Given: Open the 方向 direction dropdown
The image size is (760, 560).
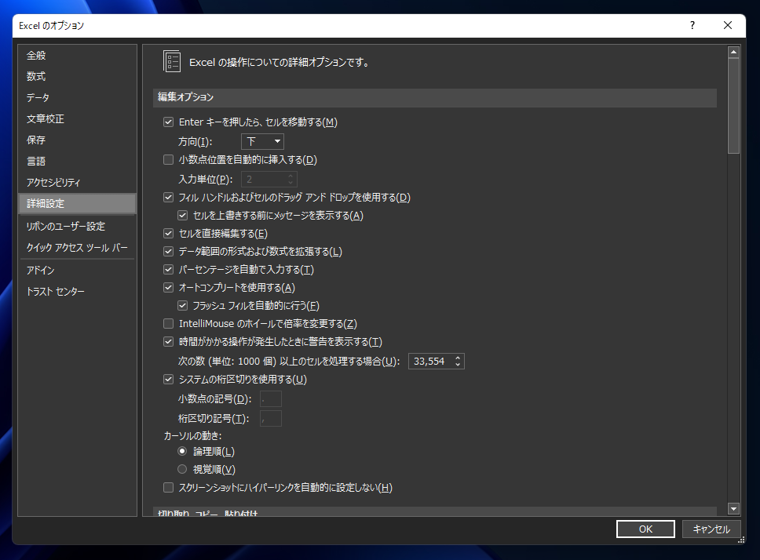Looking at the screenshot, I should click(262, 142).
